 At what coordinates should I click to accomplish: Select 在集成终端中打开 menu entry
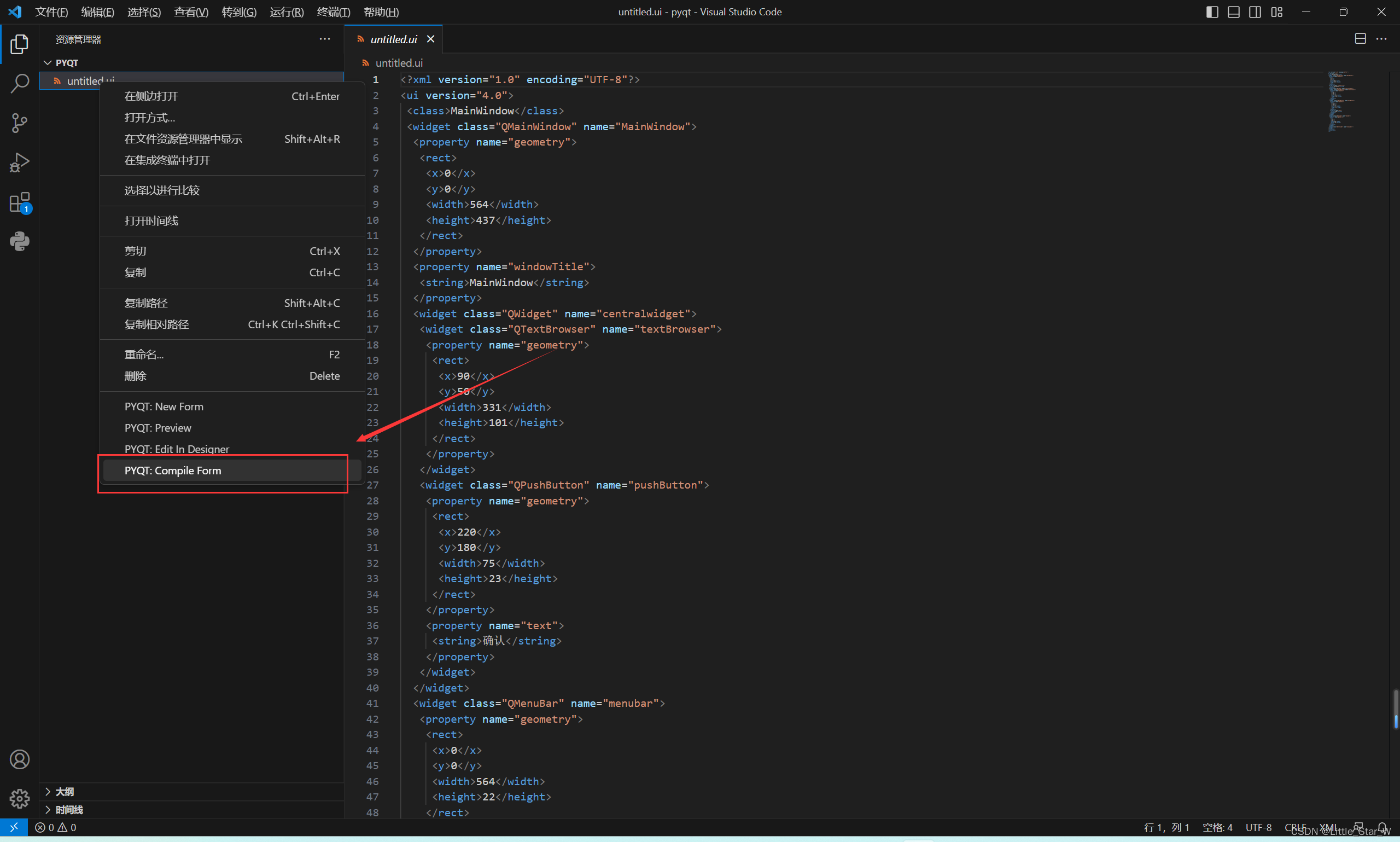pos(232,160)
